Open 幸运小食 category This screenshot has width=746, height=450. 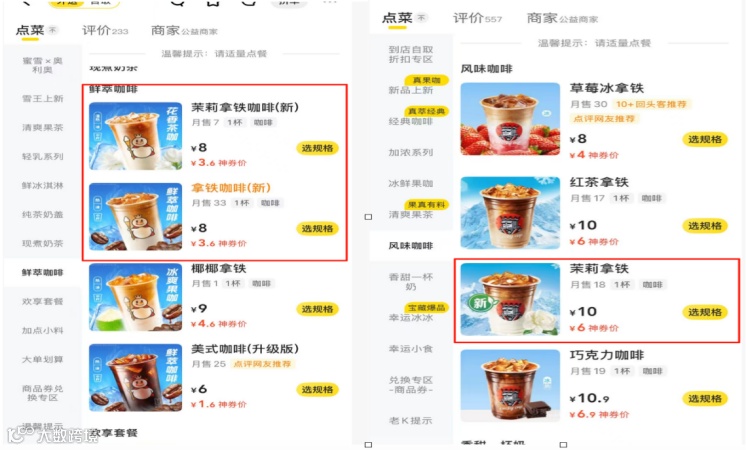[411, 349]
